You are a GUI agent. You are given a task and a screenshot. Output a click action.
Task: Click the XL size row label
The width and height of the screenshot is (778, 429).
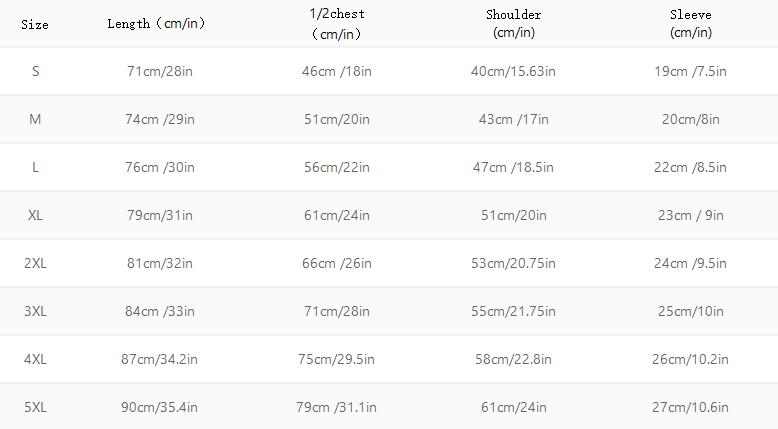(35, 216)
